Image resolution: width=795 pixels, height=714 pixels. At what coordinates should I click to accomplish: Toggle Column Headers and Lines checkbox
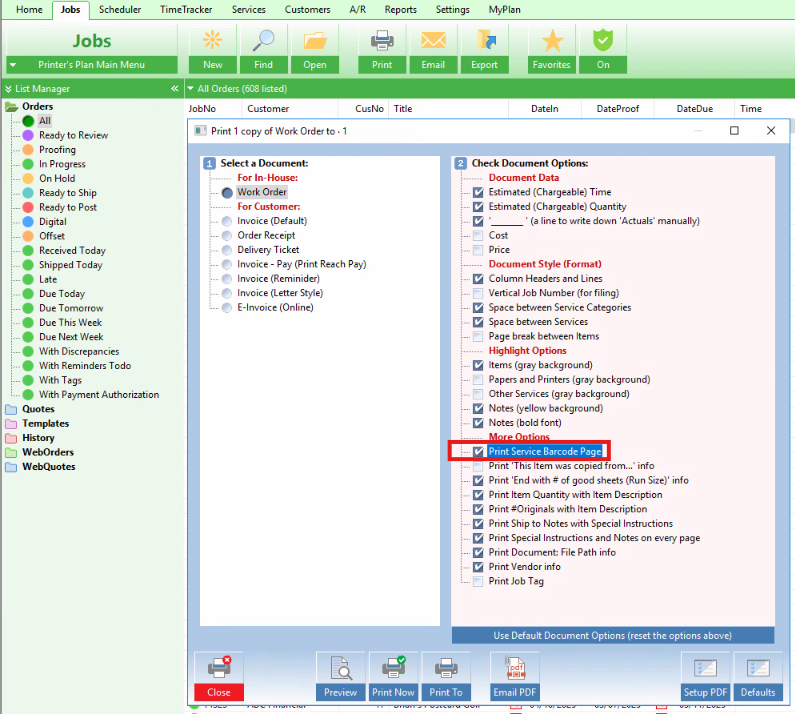(478, 279)
